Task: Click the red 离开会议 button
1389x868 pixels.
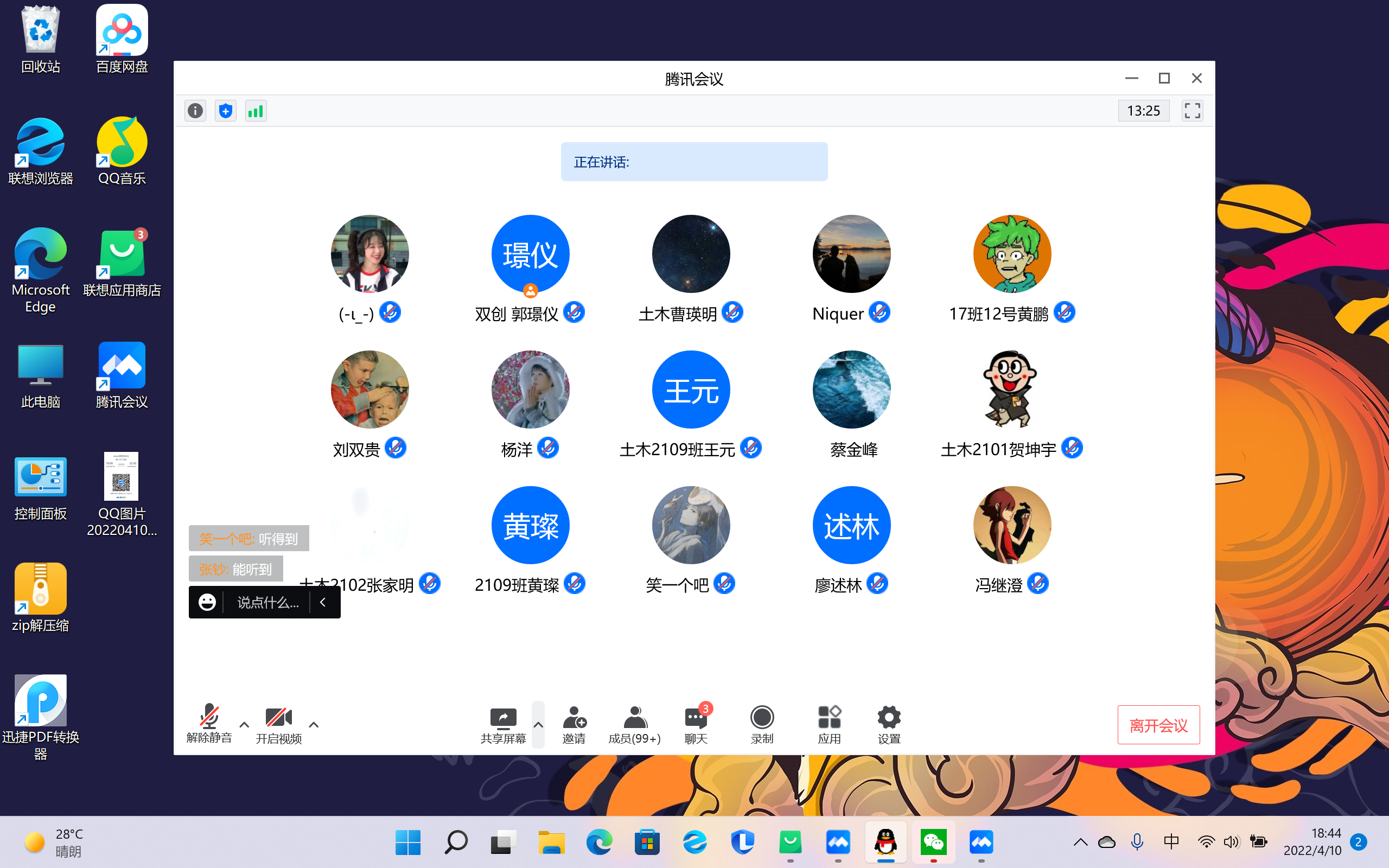Action: [x=1158, y=725]
